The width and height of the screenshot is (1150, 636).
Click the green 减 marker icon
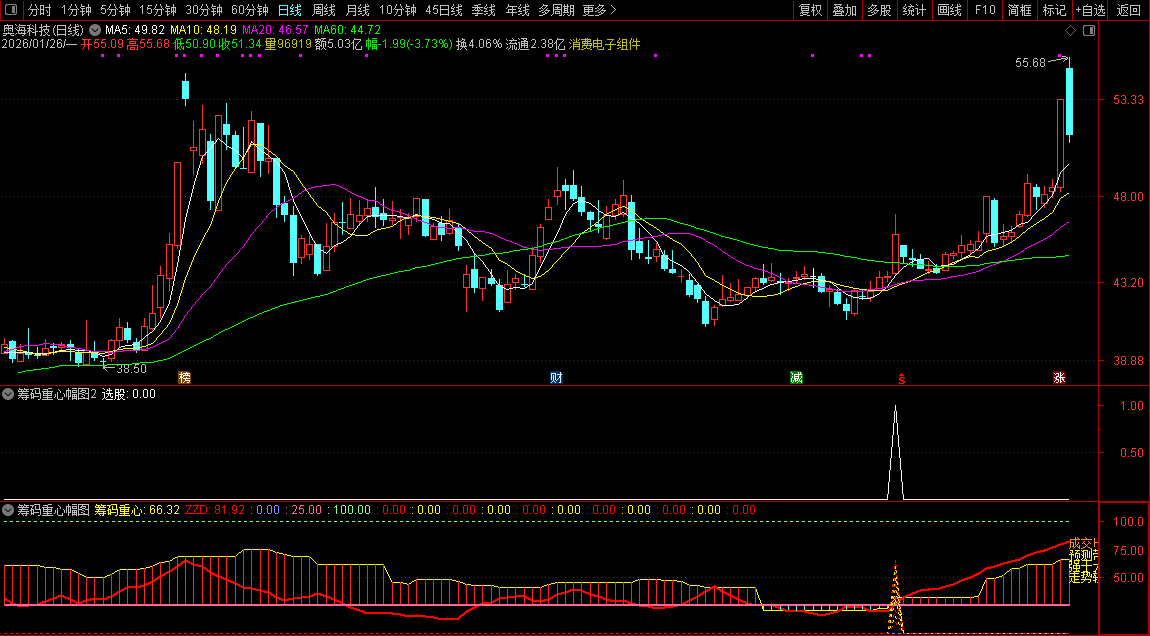pos(796,378)
